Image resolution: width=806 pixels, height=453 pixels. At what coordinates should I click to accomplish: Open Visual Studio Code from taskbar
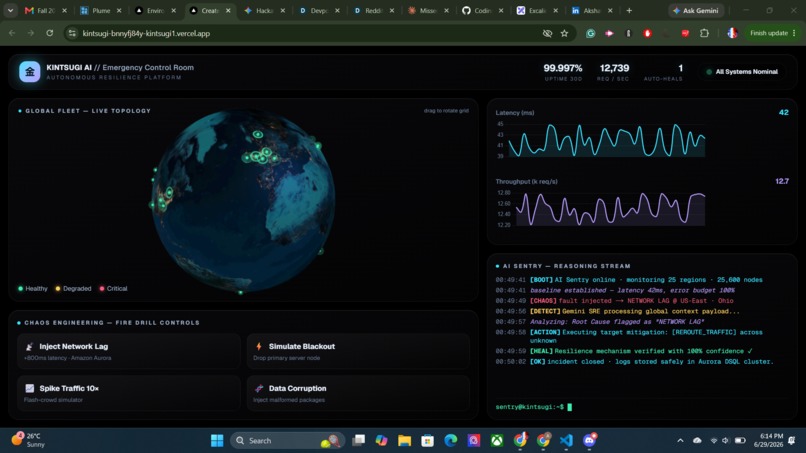[x=566, y=441]
